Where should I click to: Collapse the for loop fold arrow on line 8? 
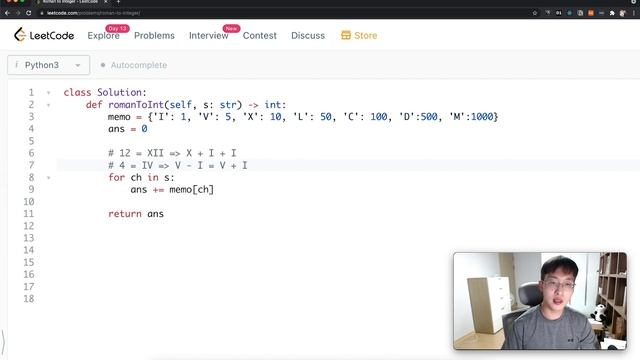tap(49, 178)
